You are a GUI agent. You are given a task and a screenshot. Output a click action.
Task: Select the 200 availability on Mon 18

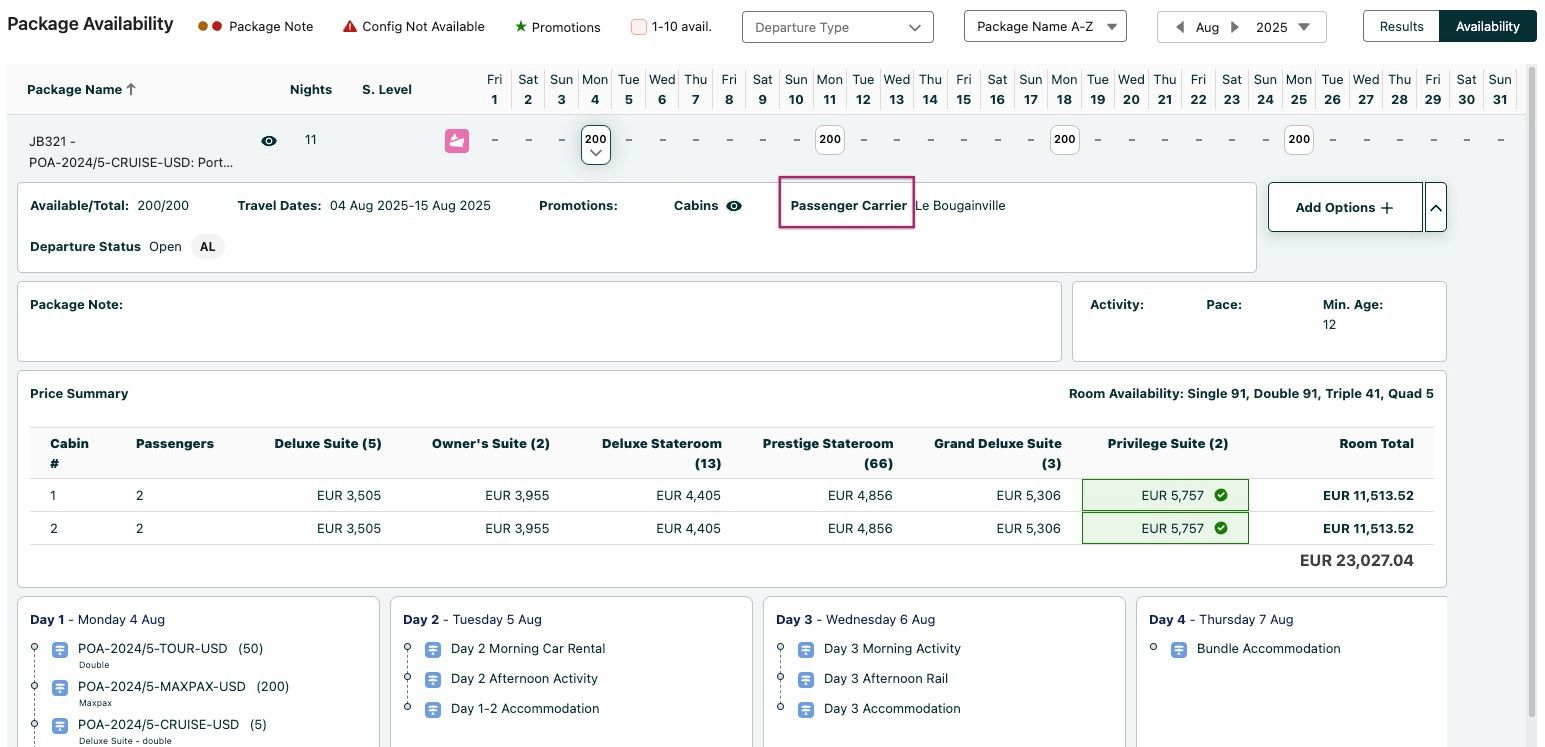(x=1064, y=140)
